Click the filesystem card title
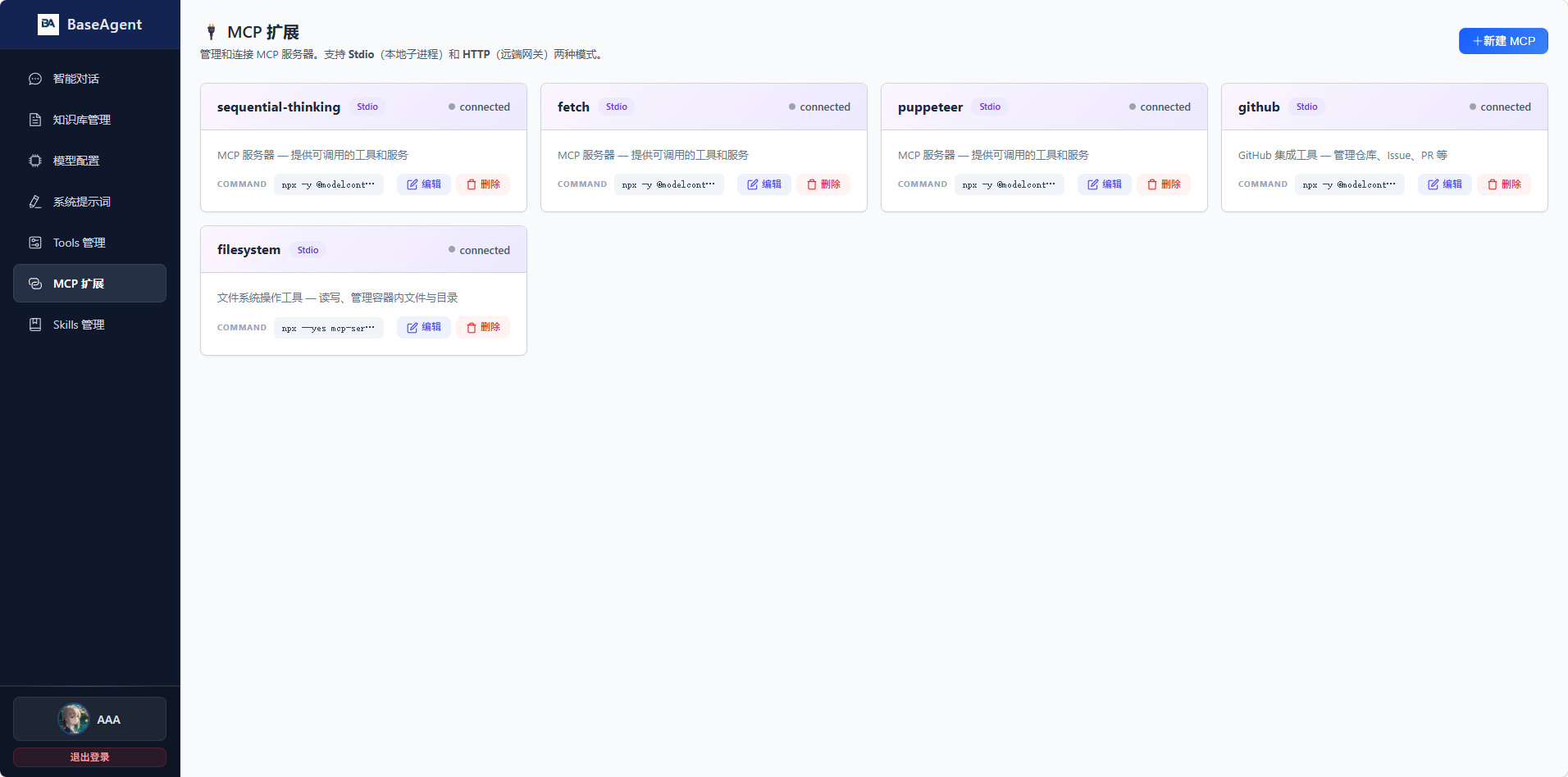Screen dimensions: 1568x777 tap(248, 250)
